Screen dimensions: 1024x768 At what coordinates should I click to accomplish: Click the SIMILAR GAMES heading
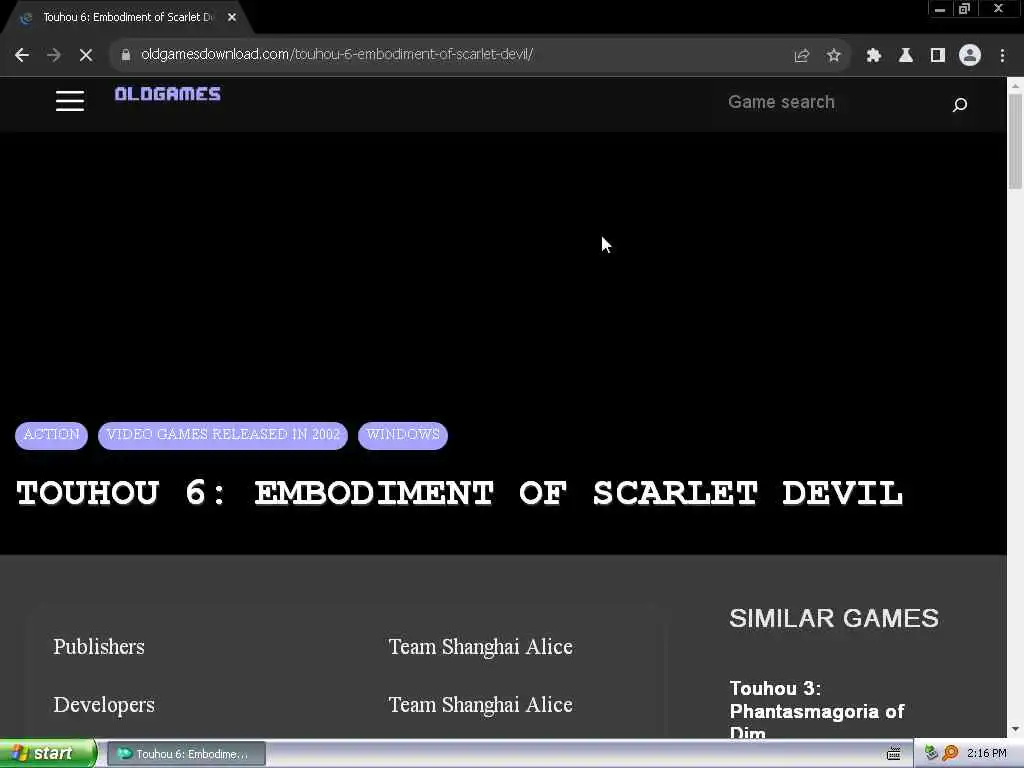[834, 618]
